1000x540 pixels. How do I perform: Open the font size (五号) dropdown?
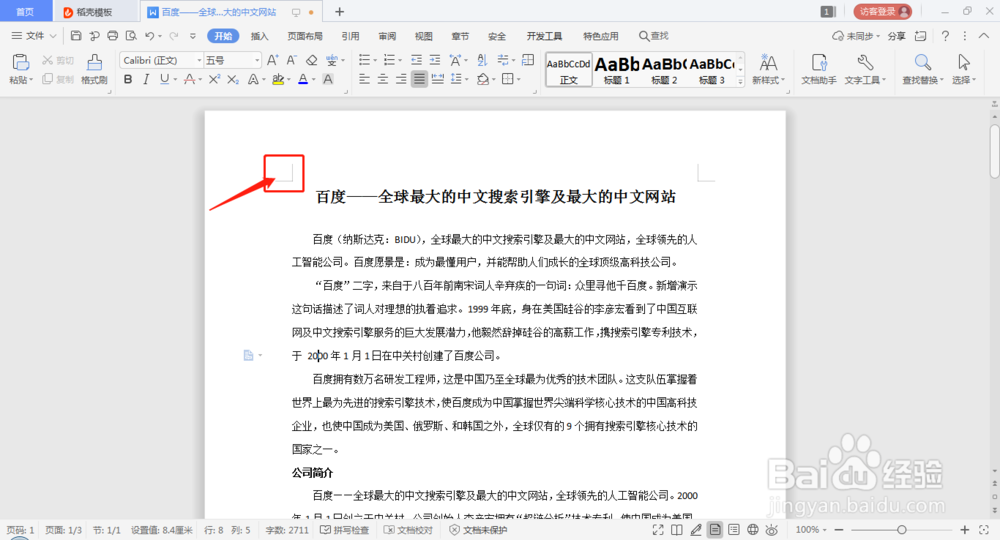click(x=257, y=60)
